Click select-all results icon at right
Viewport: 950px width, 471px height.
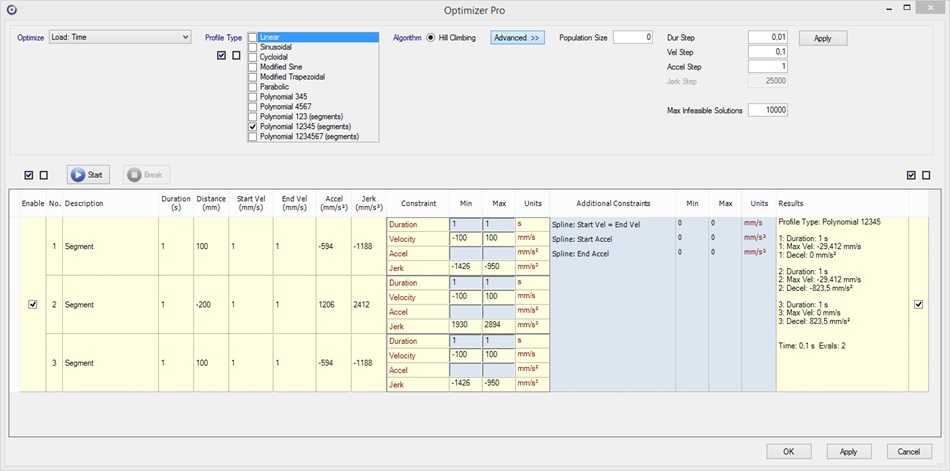point(910,175)
